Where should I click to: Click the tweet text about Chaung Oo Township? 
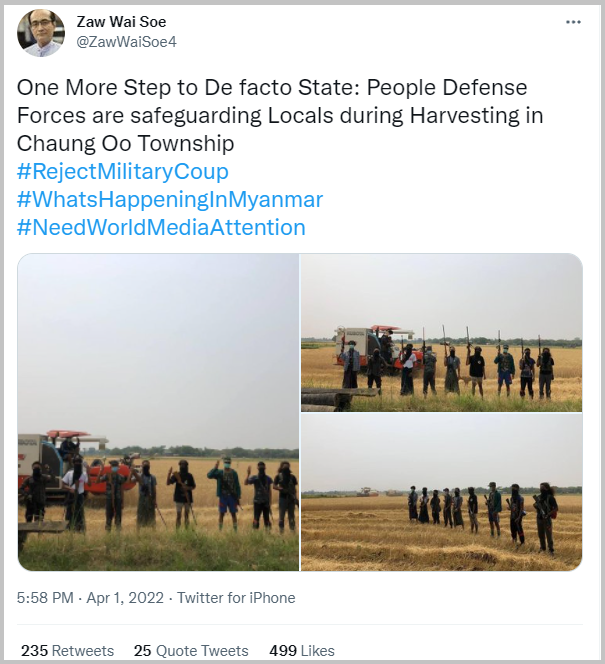click(280, 115)
